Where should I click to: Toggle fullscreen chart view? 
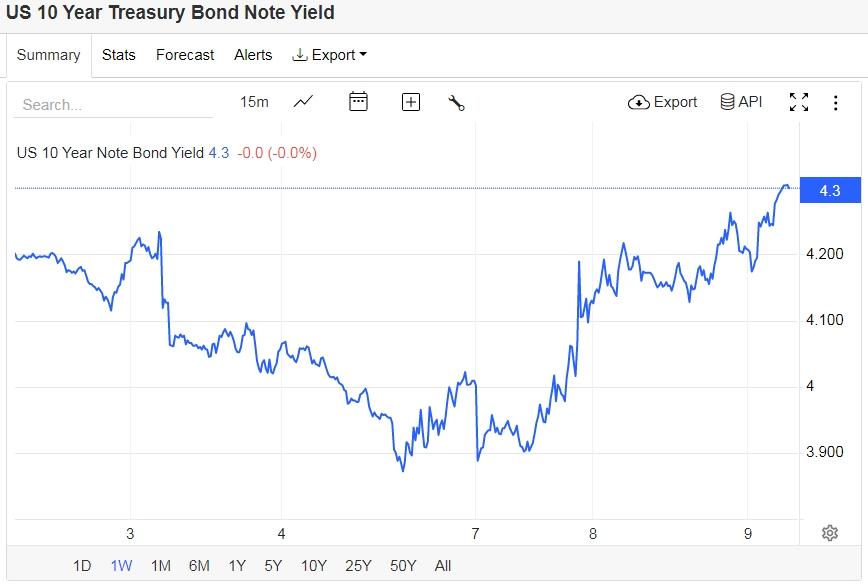click(798, 102)
